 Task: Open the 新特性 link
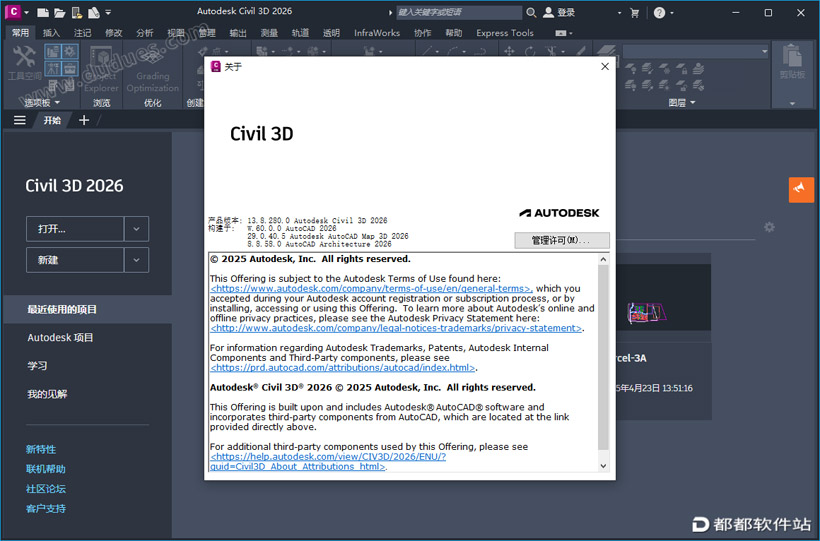(41, 449)
